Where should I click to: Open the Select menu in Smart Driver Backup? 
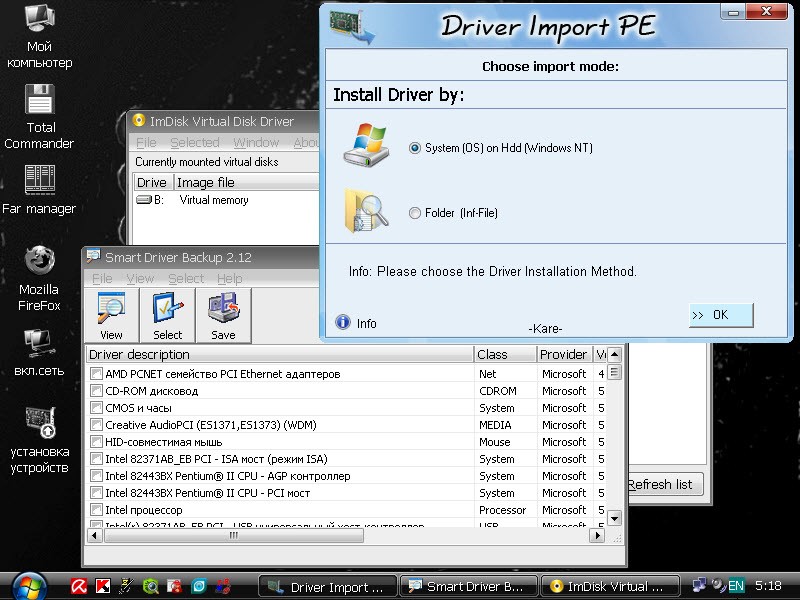pos(186,279)
